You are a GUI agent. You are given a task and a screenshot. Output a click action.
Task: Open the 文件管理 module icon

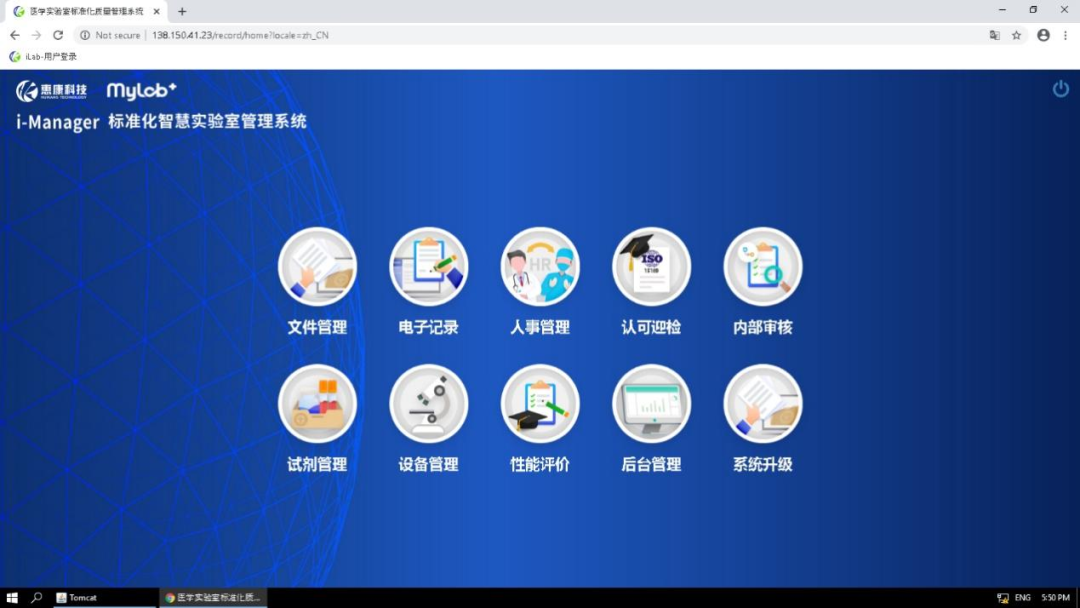click(317, 266)
